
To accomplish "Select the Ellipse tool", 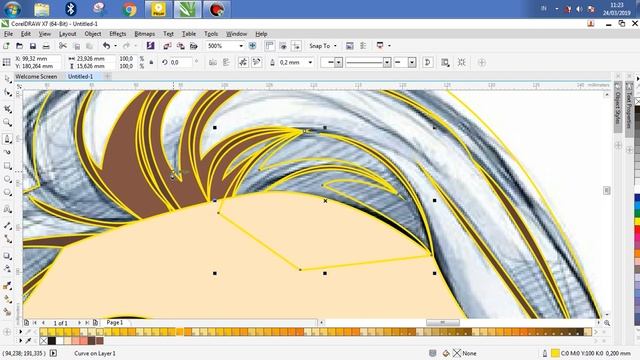I will [7, 179].
